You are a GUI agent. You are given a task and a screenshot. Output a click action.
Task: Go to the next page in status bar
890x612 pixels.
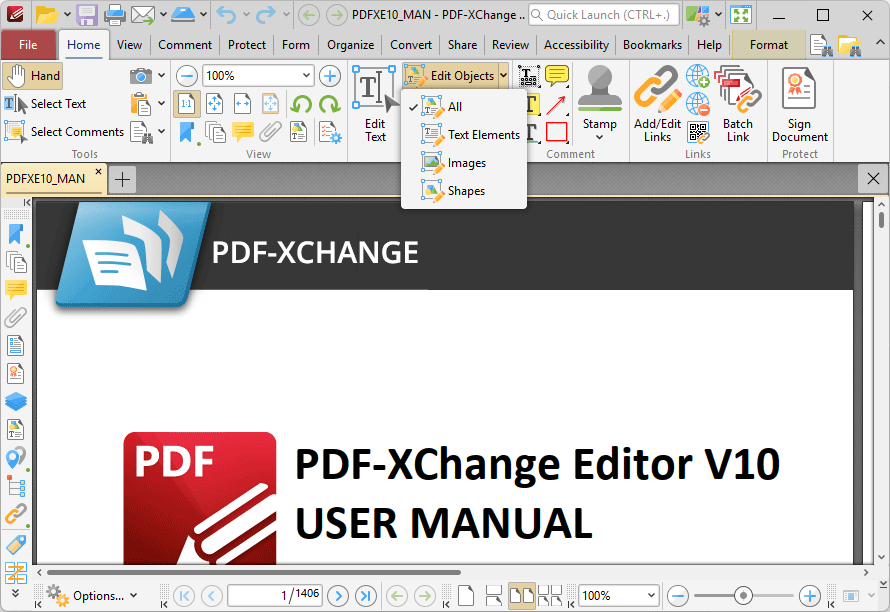point(338,596)
